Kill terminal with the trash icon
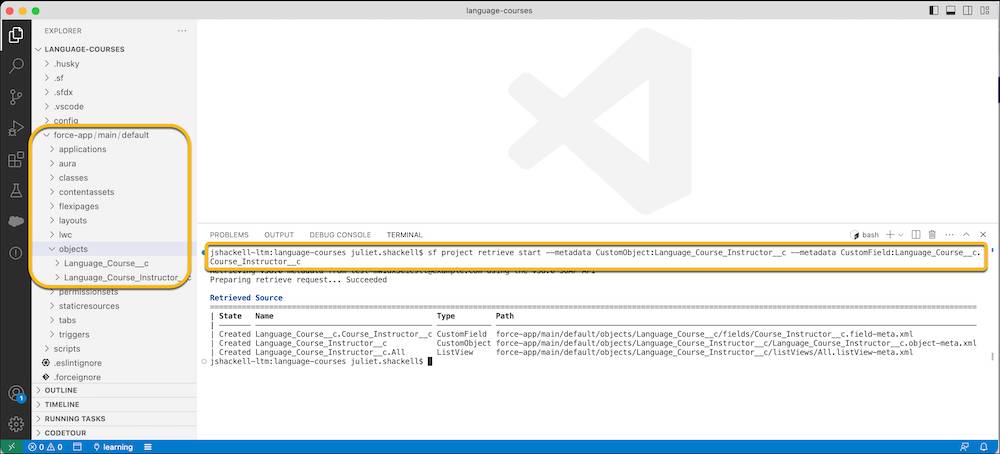The image size is (1000, 454). (932, 235)
